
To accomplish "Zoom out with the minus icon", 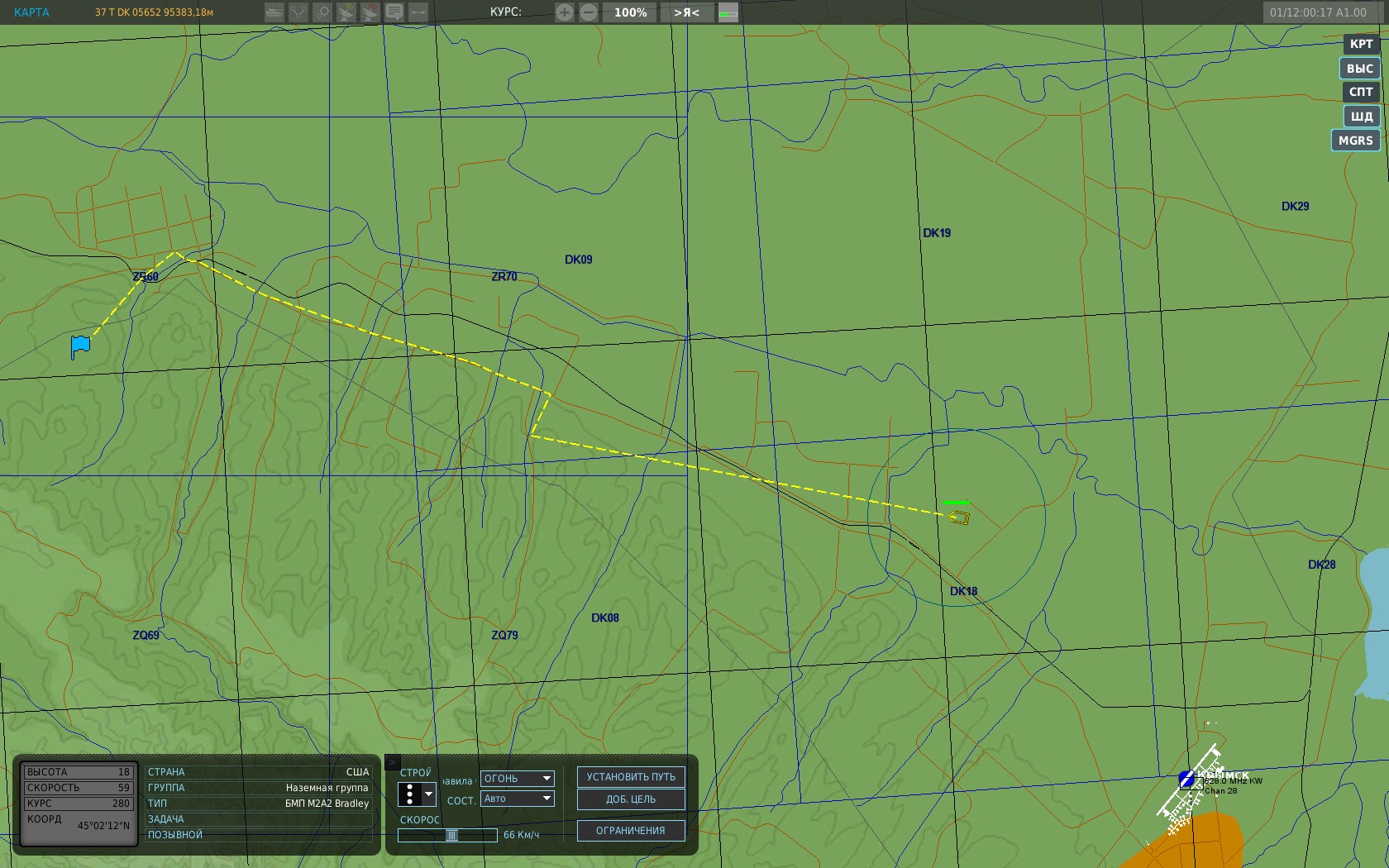I will (589, 12).
